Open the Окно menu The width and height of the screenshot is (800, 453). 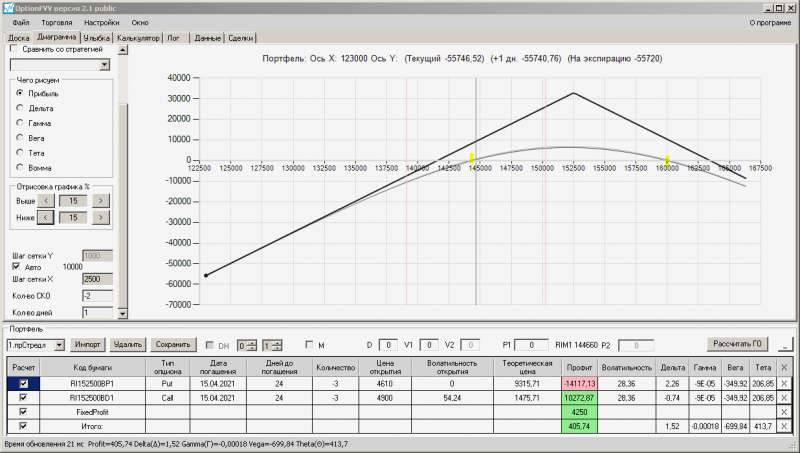point(140,22)
